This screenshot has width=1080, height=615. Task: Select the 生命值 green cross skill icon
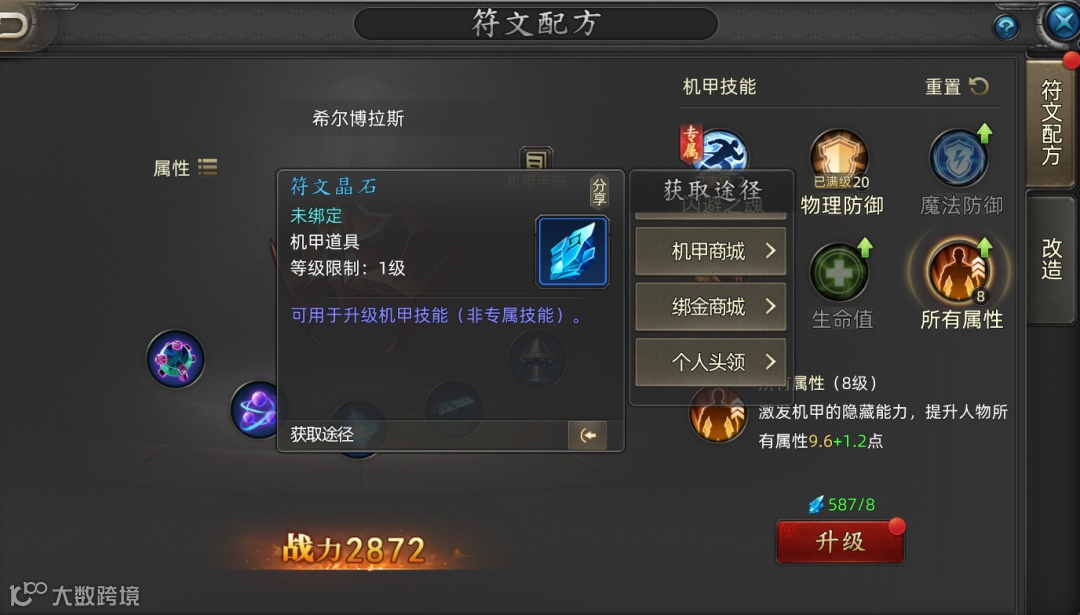(839, 273)
